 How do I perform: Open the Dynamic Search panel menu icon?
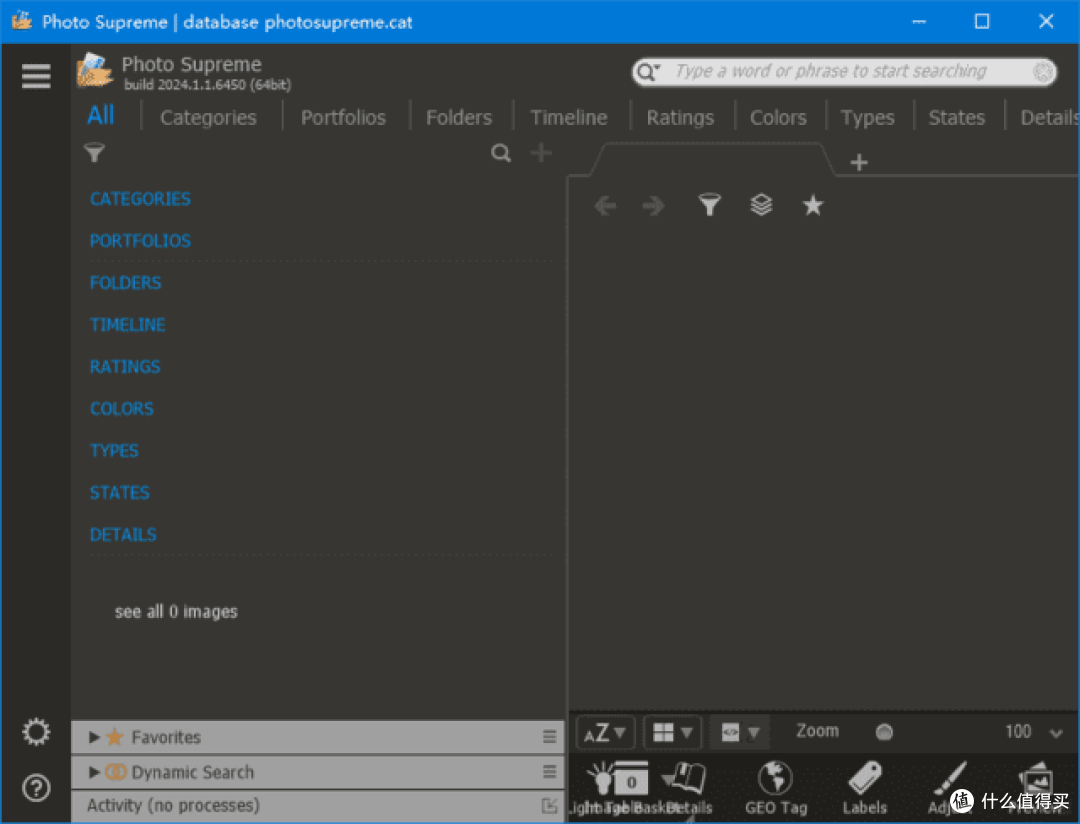tap(549, 772)
